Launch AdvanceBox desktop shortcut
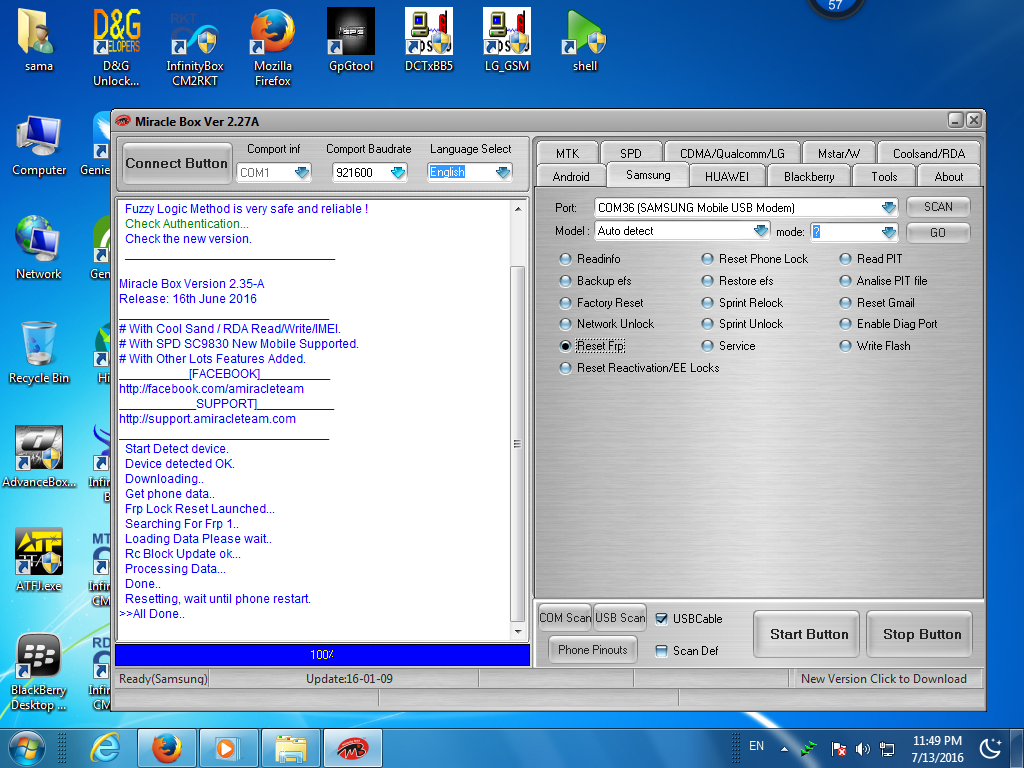This screenshot has height=768, width=1024. pos(39,456)
